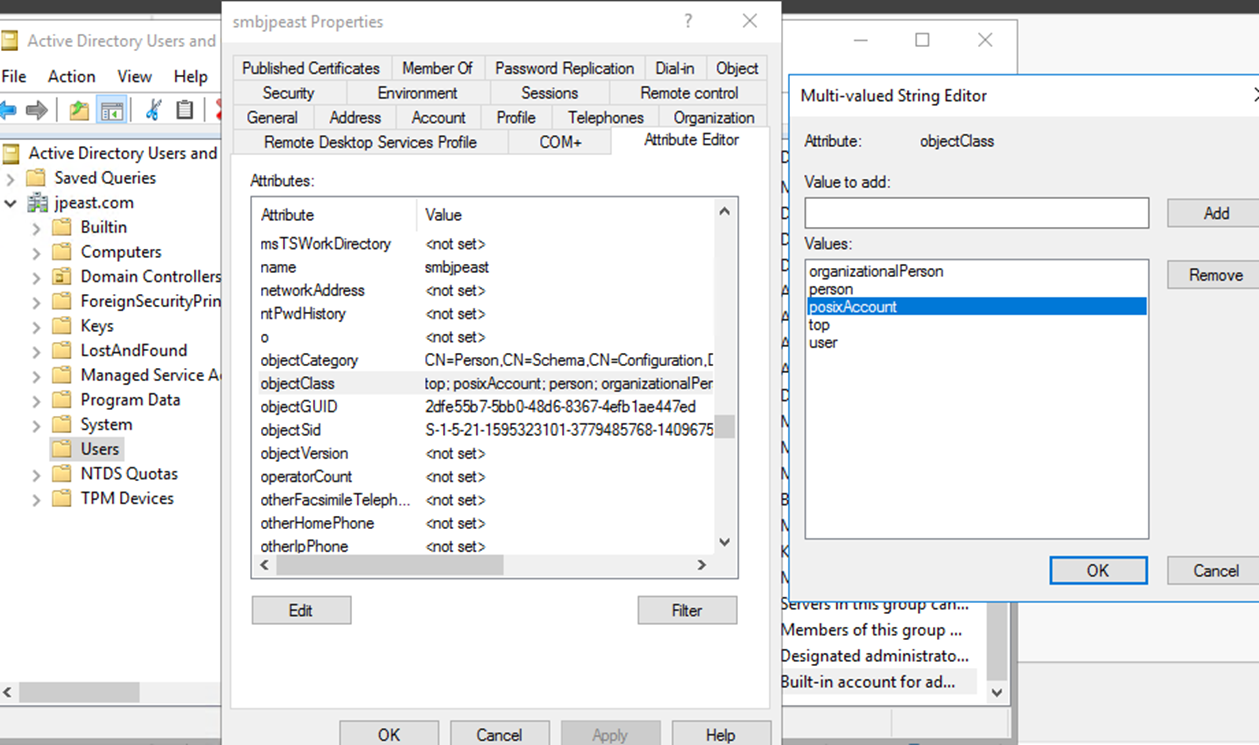Select the objectSid attribute row
1259x745 pixels.
(484, 430)
